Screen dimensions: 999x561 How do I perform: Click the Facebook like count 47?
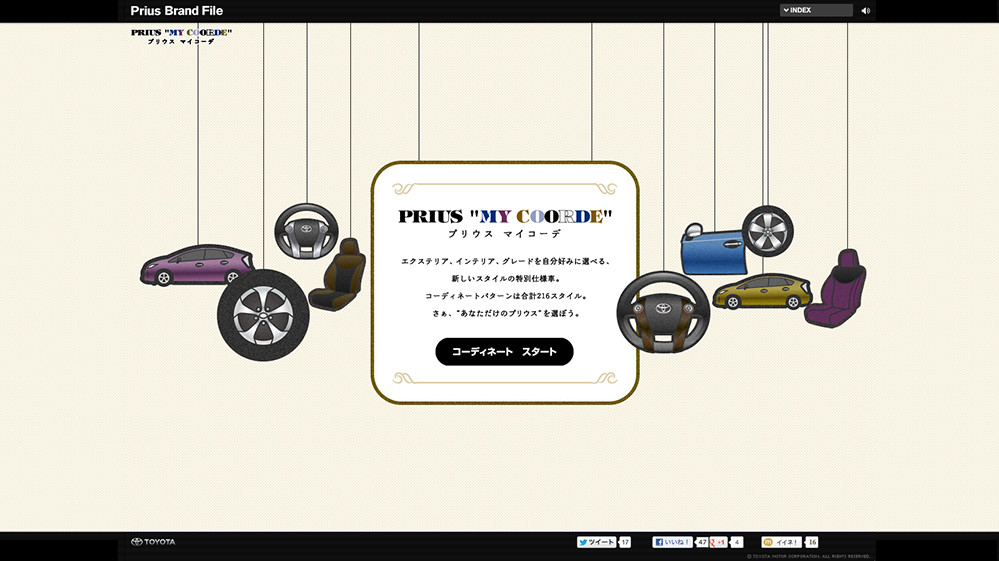coord(701,542)
